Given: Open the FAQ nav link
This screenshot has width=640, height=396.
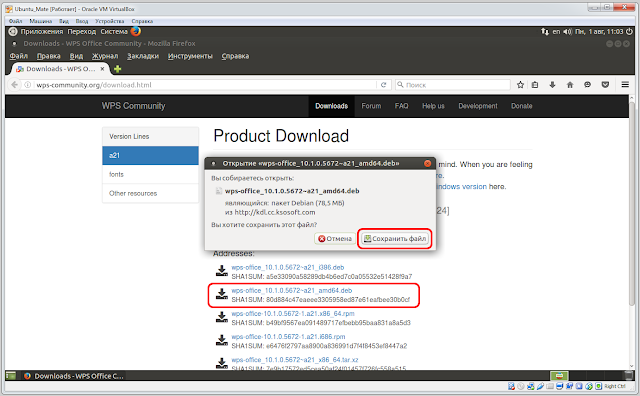Looking at the screenshot, I should (401, 106).
